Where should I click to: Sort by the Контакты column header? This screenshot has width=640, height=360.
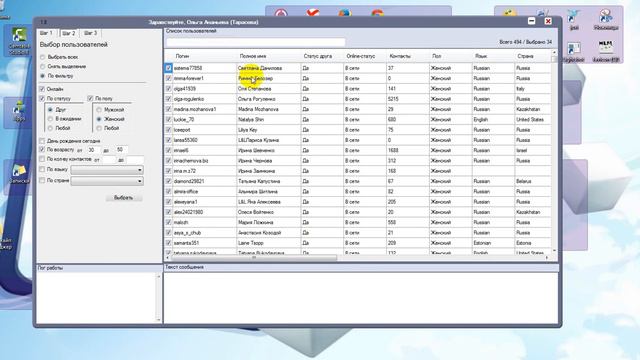coord(400,56)
